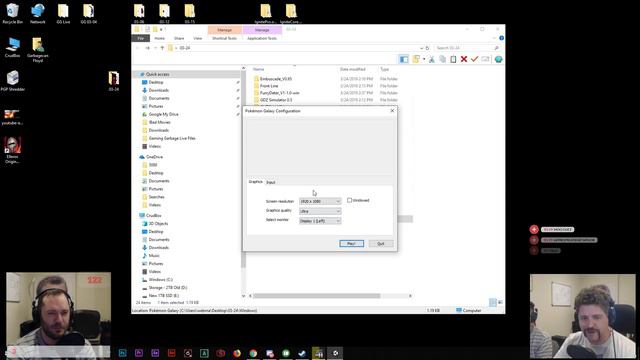
Task: Open the Shortcut Tools ribbon tab
Action: point(224,38)
